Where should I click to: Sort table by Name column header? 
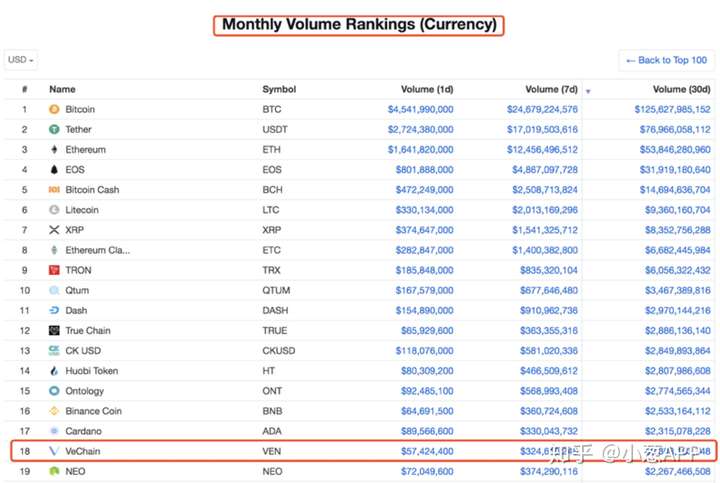(62, 89)
